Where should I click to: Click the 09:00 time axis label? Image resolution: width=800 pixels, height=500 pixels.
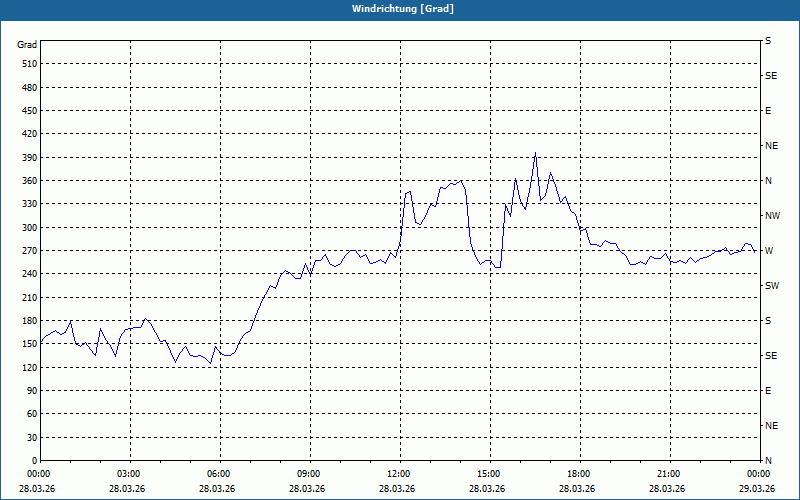309,474
